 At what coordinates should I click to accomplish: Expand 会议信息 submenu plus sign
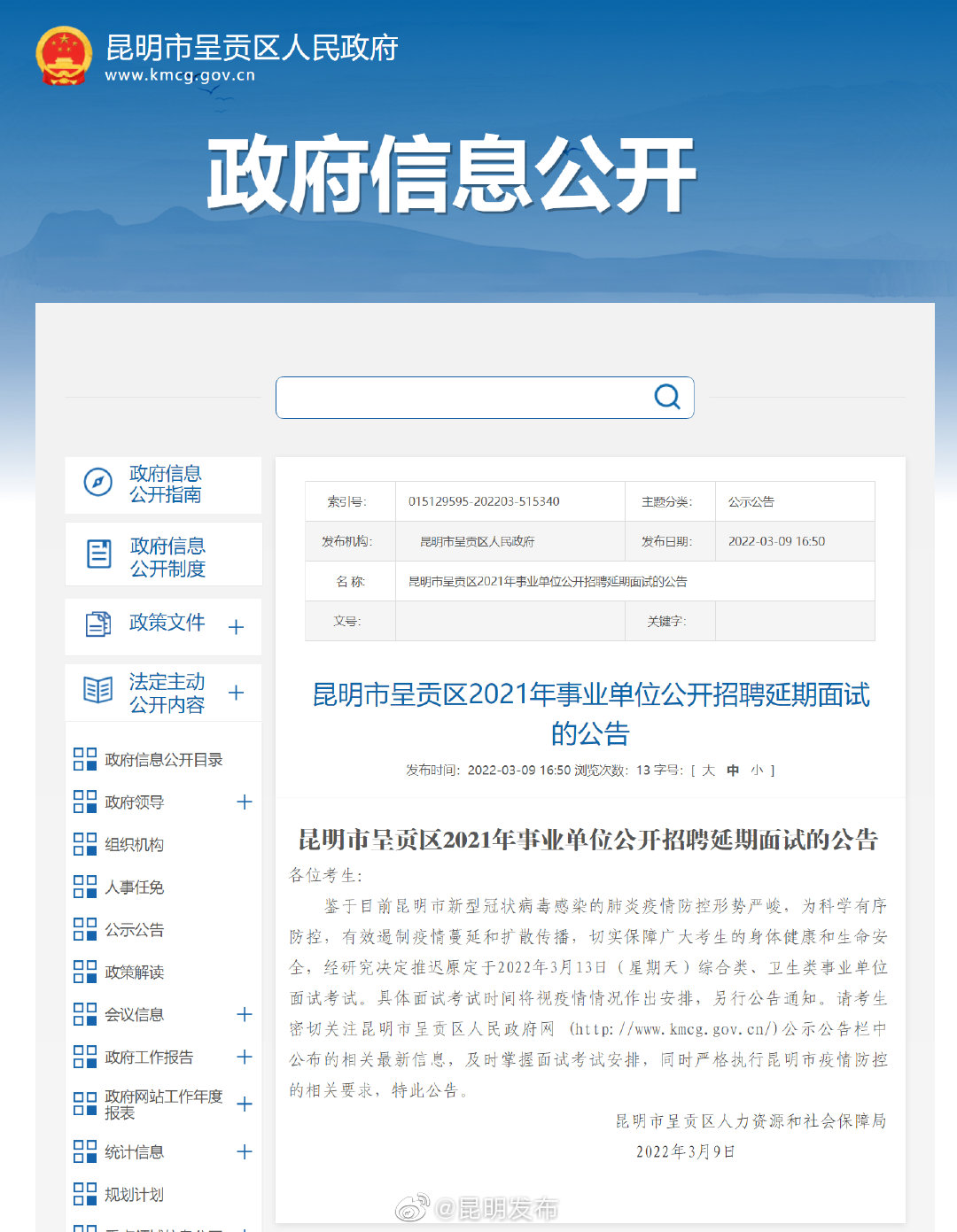[245, 1014]
